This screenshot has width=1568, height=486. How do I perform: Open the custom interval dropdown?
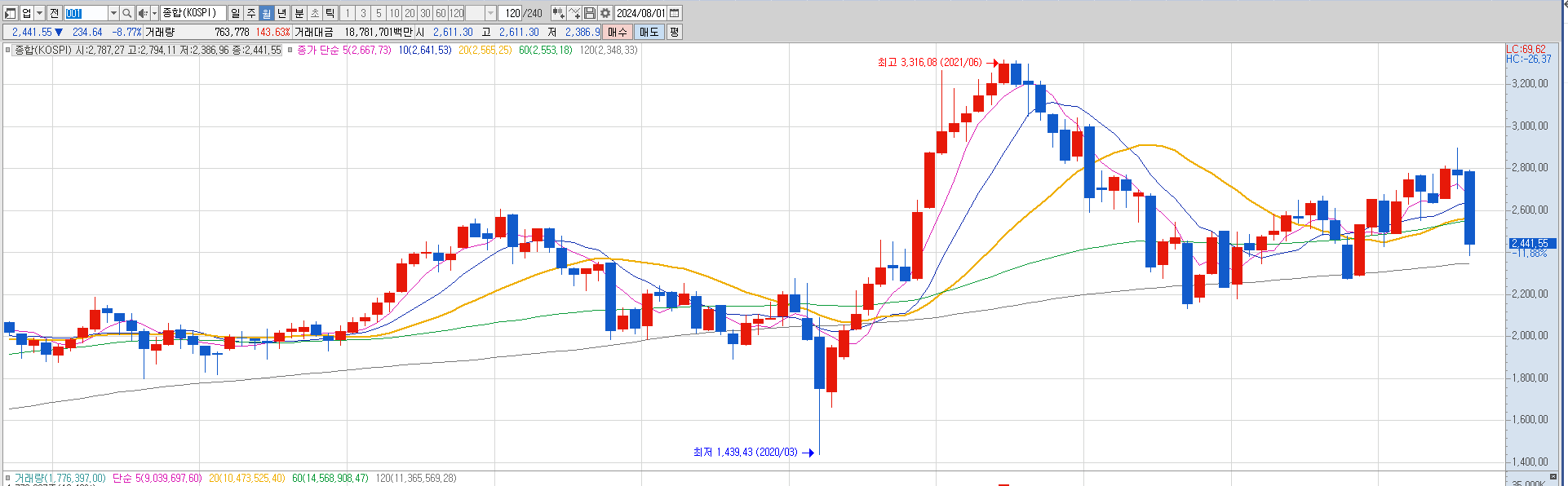click(x=490, y=13)
